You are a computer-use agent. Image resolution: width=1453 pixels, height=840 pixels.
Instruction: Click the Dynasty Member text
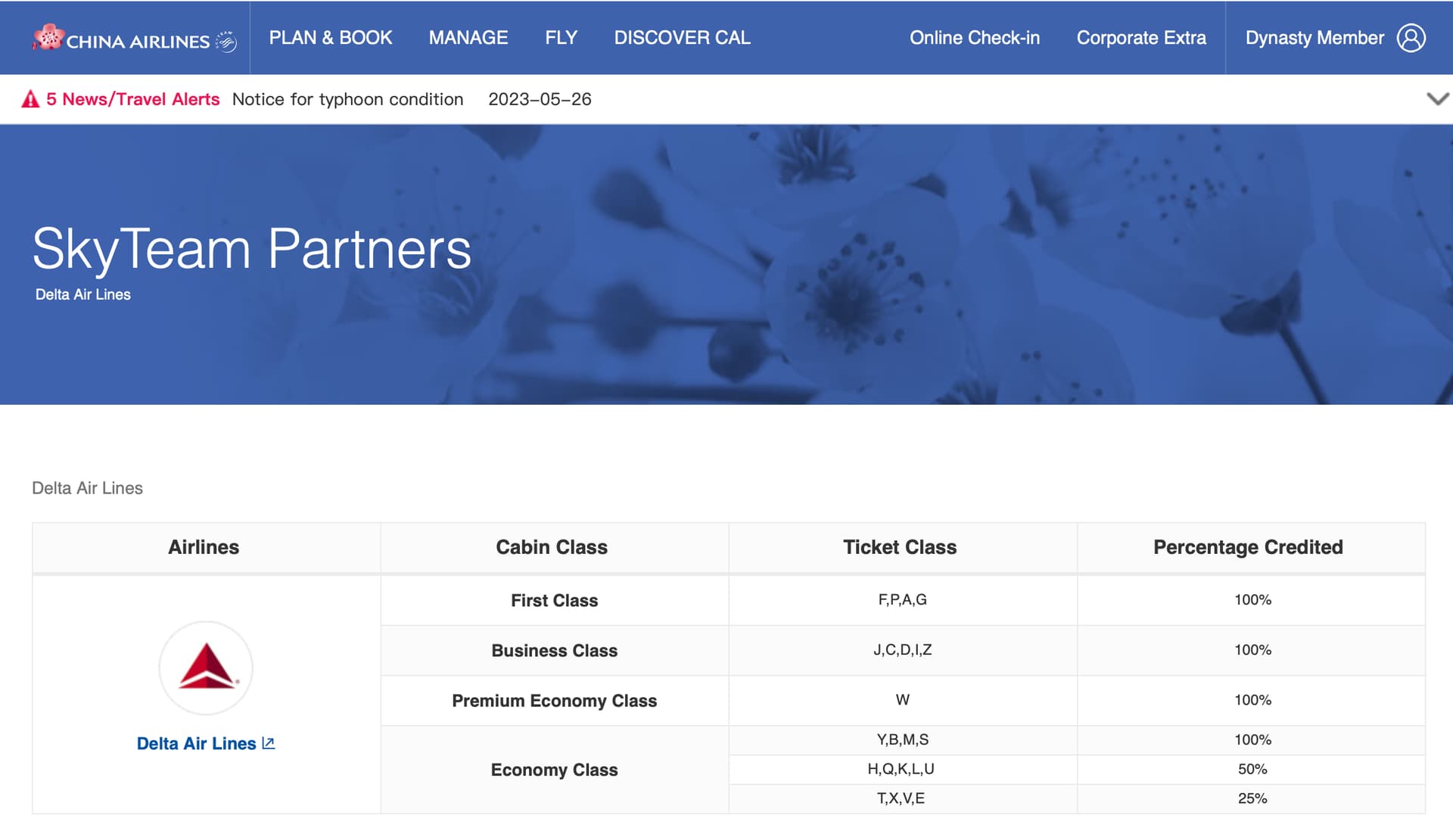[1314, 38]
